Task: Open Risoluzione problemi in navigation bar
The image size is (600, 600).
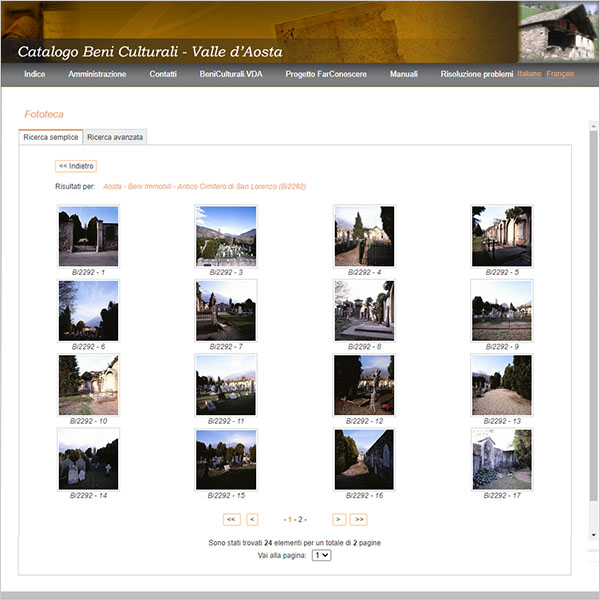Action: tap(477, 74)
